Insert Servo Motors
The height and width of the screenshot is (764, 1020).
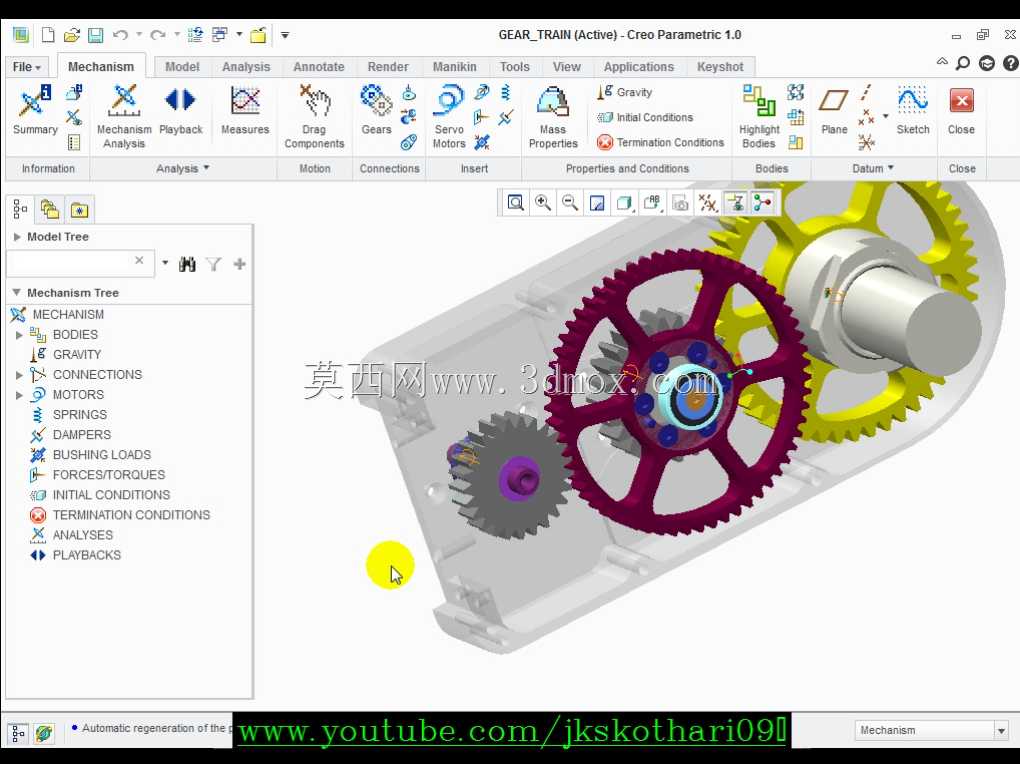pos(449,116)
